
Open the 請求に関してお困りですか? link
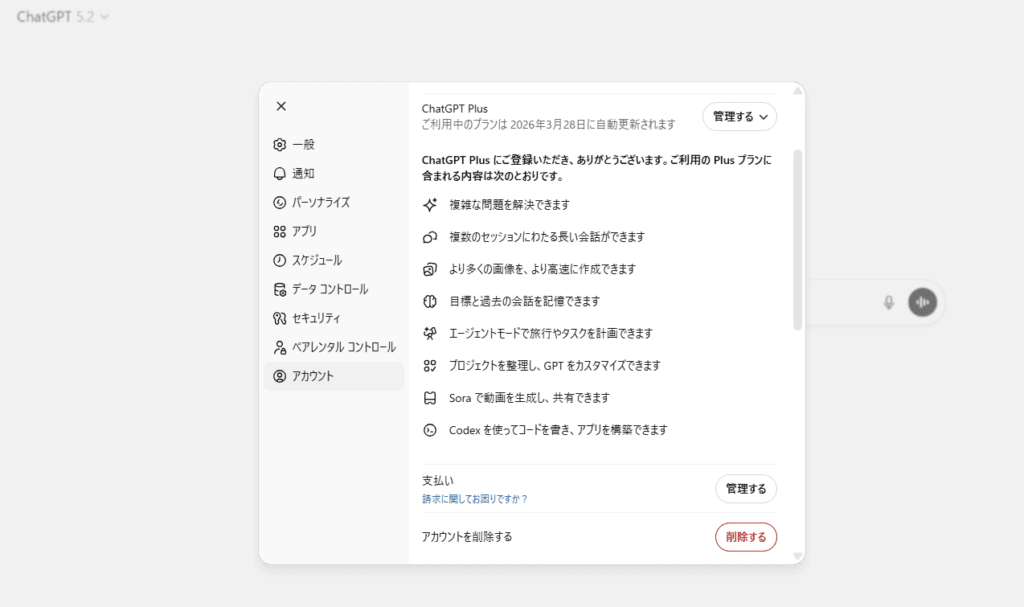point(475,499)
